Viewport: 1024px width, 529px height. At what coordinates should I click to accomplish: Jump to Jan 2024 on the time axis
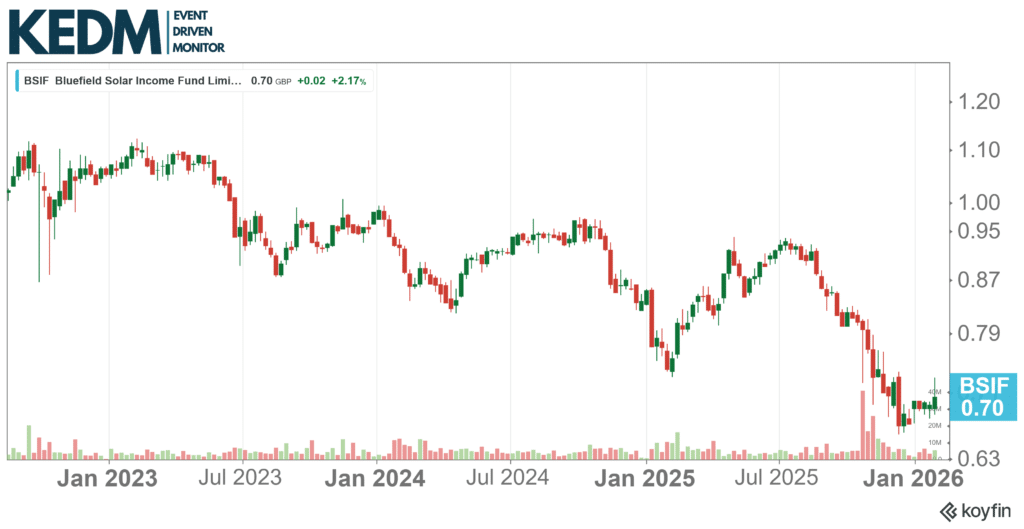click(x=375, y=478)
